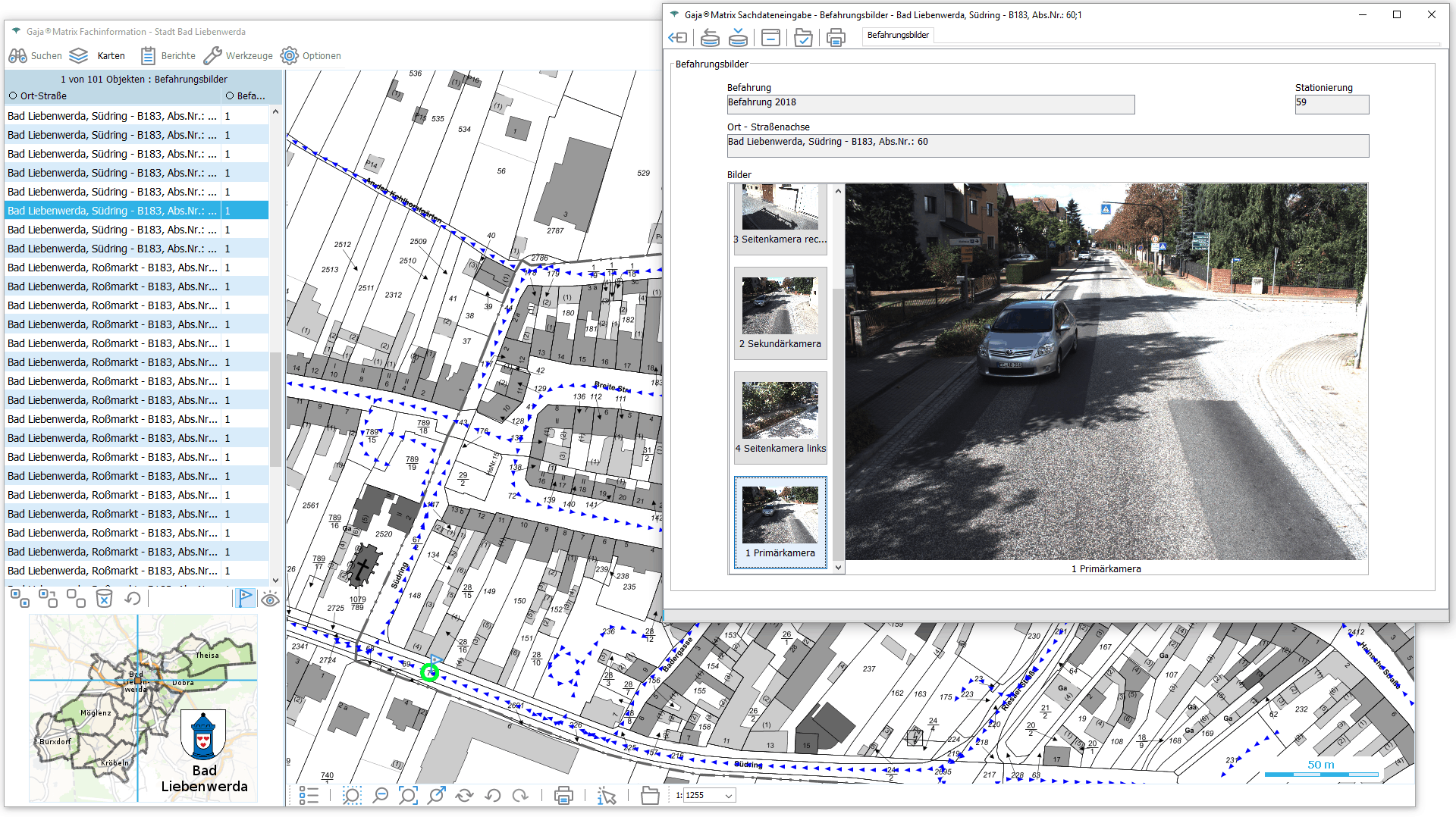Toggle the flag marker button

pos(244,599)
